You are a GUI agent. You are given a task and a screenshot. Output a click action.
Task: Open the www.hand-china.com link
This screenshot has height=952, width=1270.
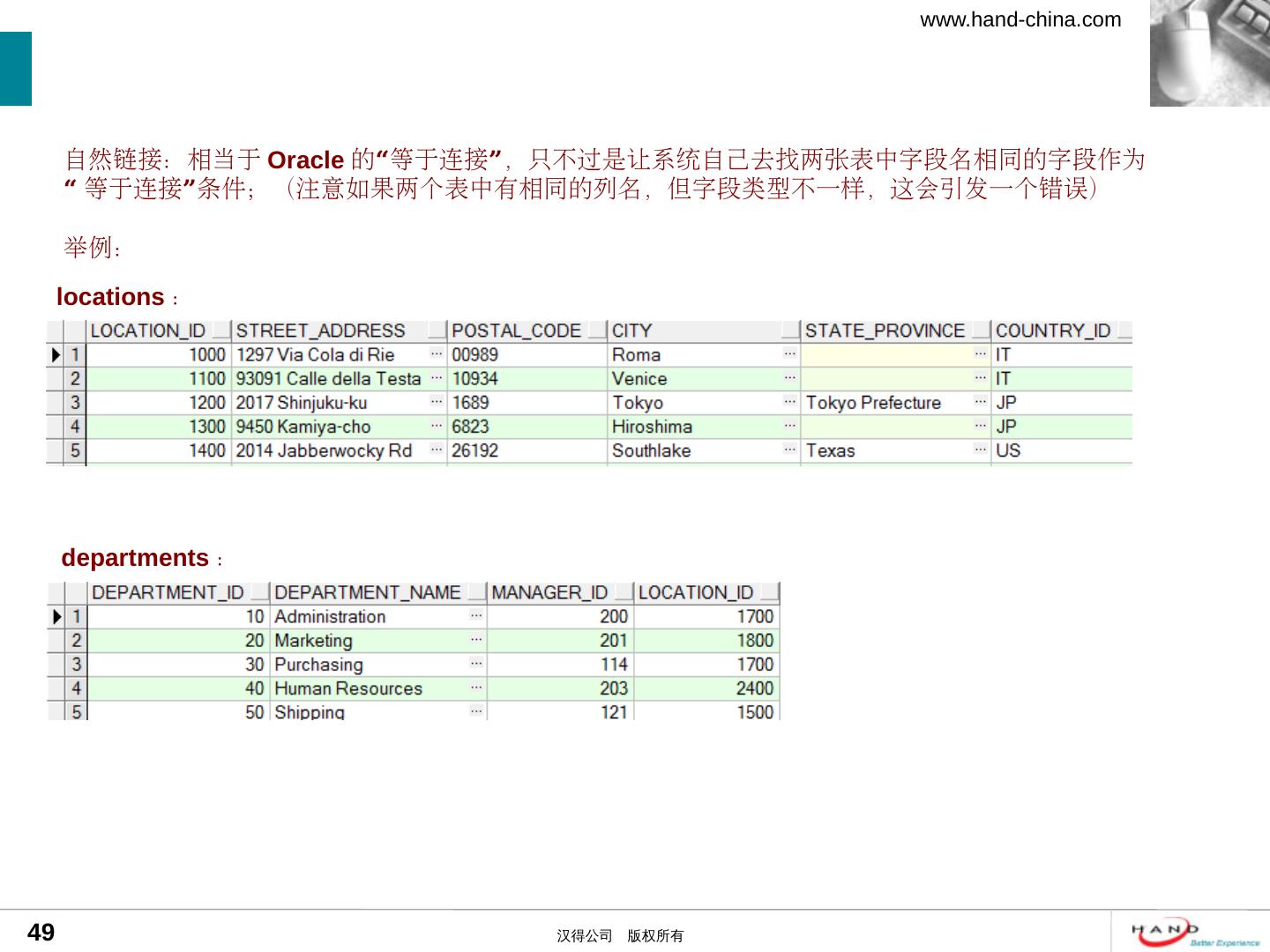(x=1020, y=19)
